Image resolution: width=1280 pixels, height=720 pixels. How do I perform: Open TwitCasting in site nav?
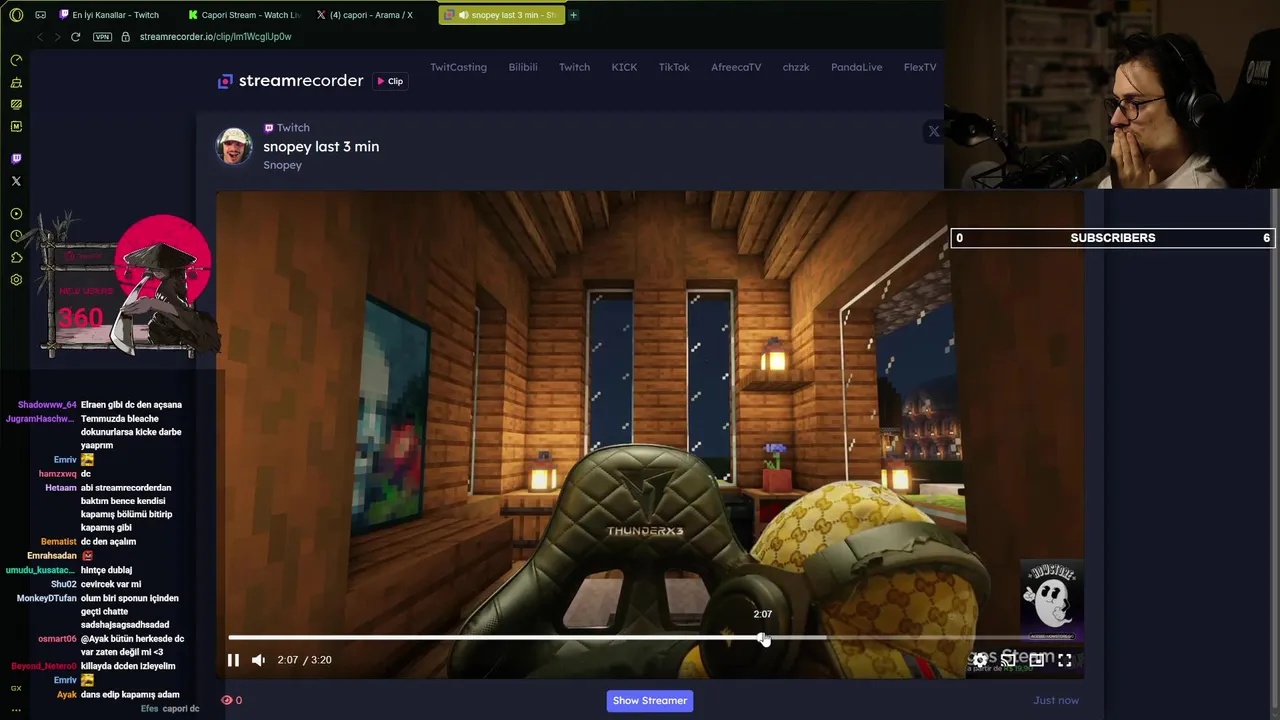pyautogui.click(x=458, y=67)
